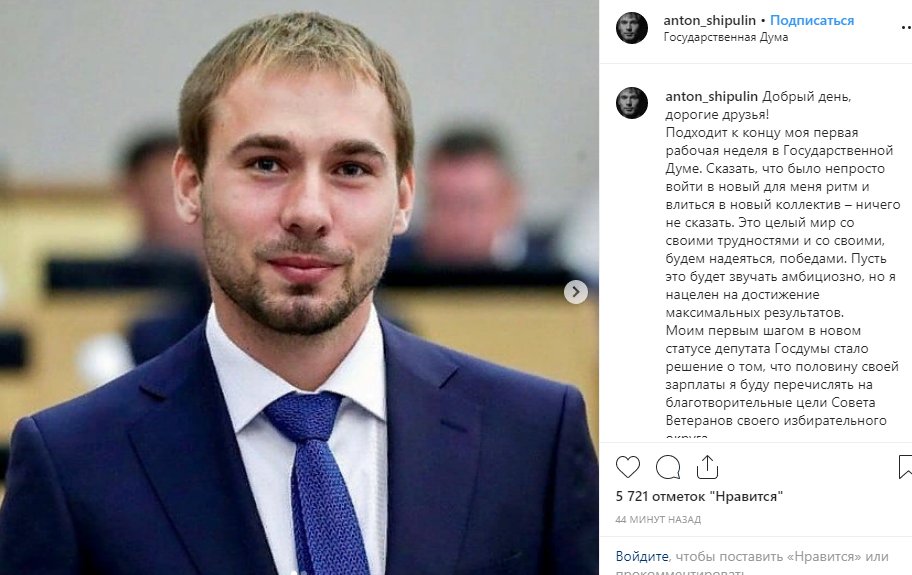
Task: Save the post using the bookmark icon
Action: (x=905, y=467)
